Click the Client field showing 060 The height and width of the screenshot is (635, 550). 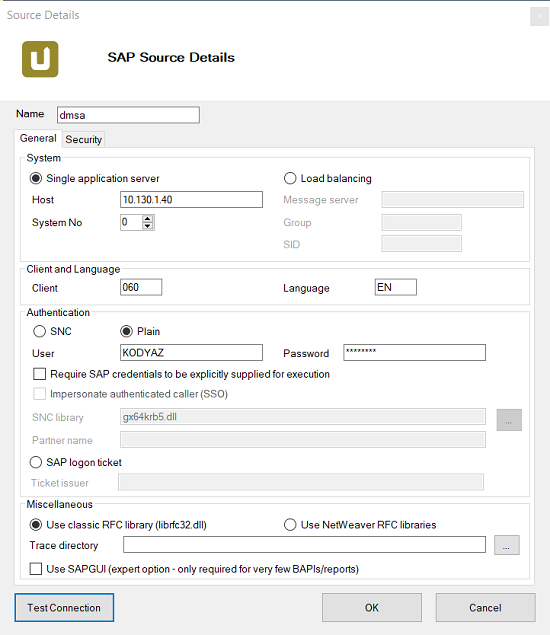141,287
